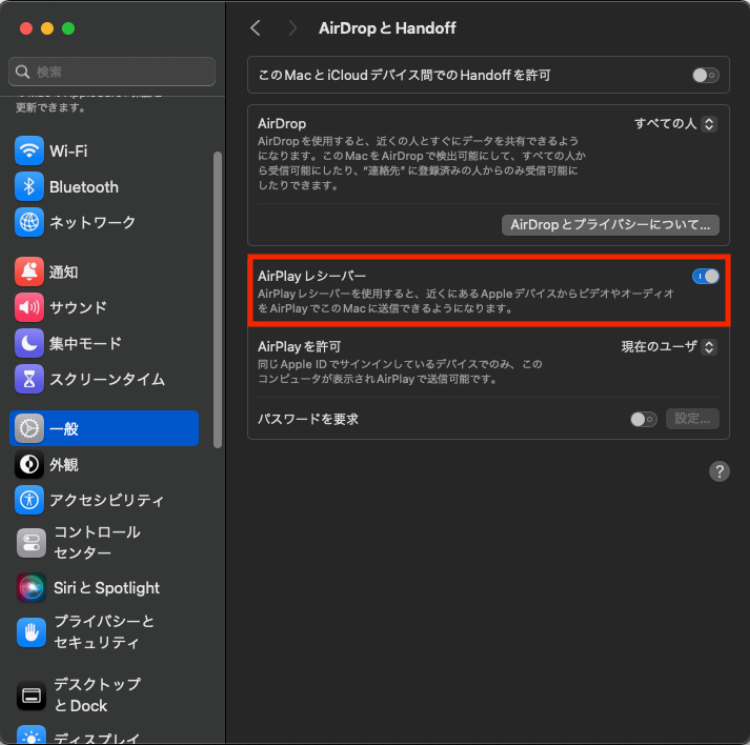The image size is (750, 745).
Task: Click the Bluetooth icon in sidebar
Action: tap(29, 186)
